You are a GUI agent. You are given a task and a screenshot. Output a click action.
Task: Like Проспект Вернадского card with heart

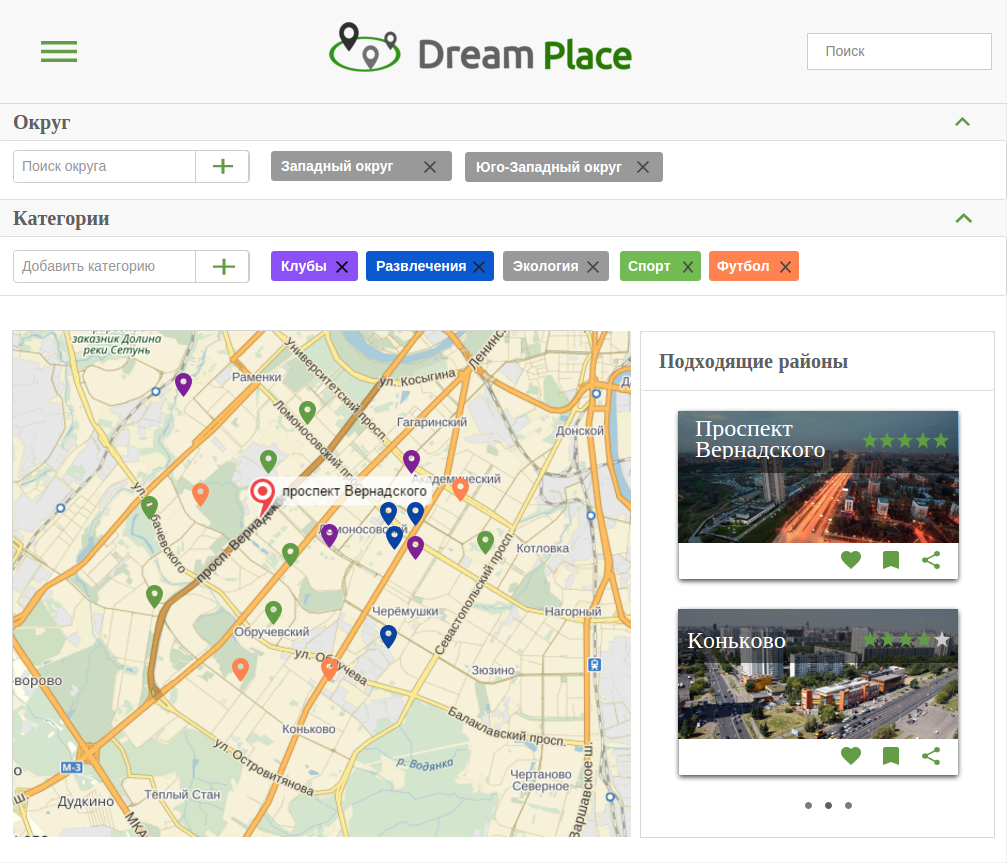tap(851, 560)
